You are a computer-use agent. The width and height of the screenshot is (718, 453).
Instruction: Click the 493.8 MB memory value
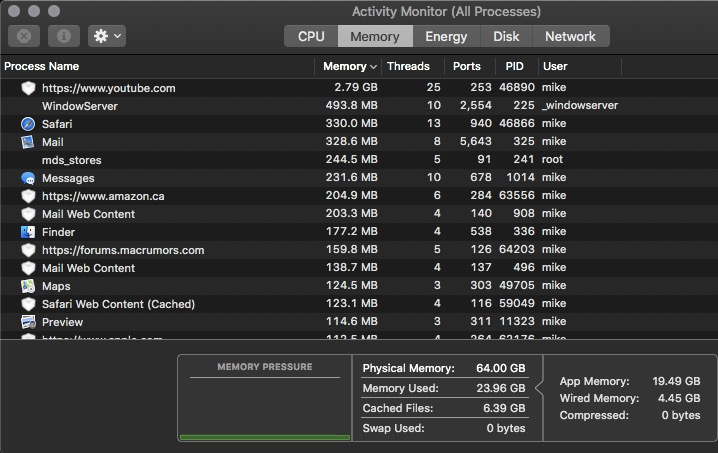coord(352,105)
